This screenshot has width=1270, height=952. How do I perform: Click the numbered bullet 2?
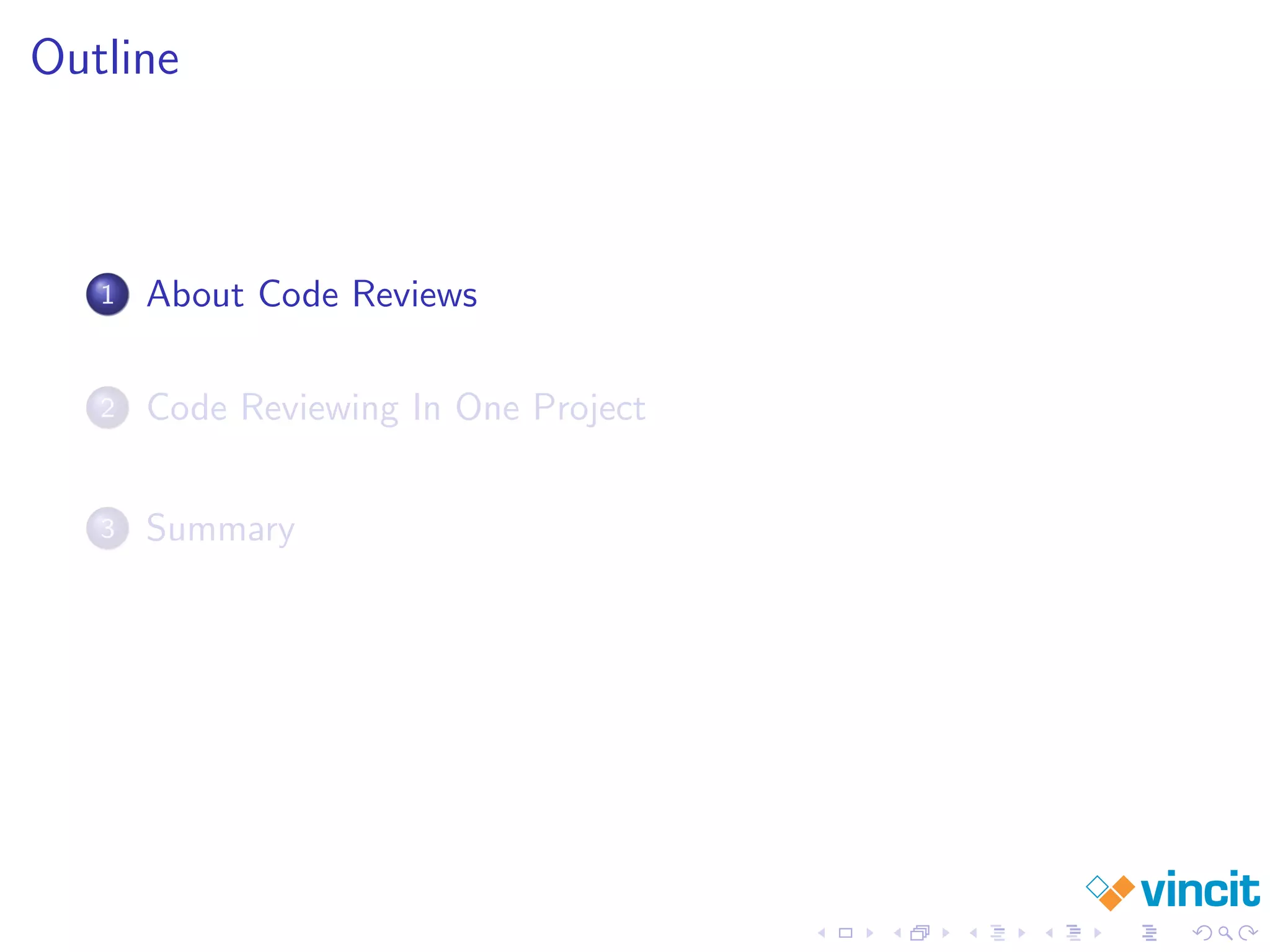(x=107, y=408)
